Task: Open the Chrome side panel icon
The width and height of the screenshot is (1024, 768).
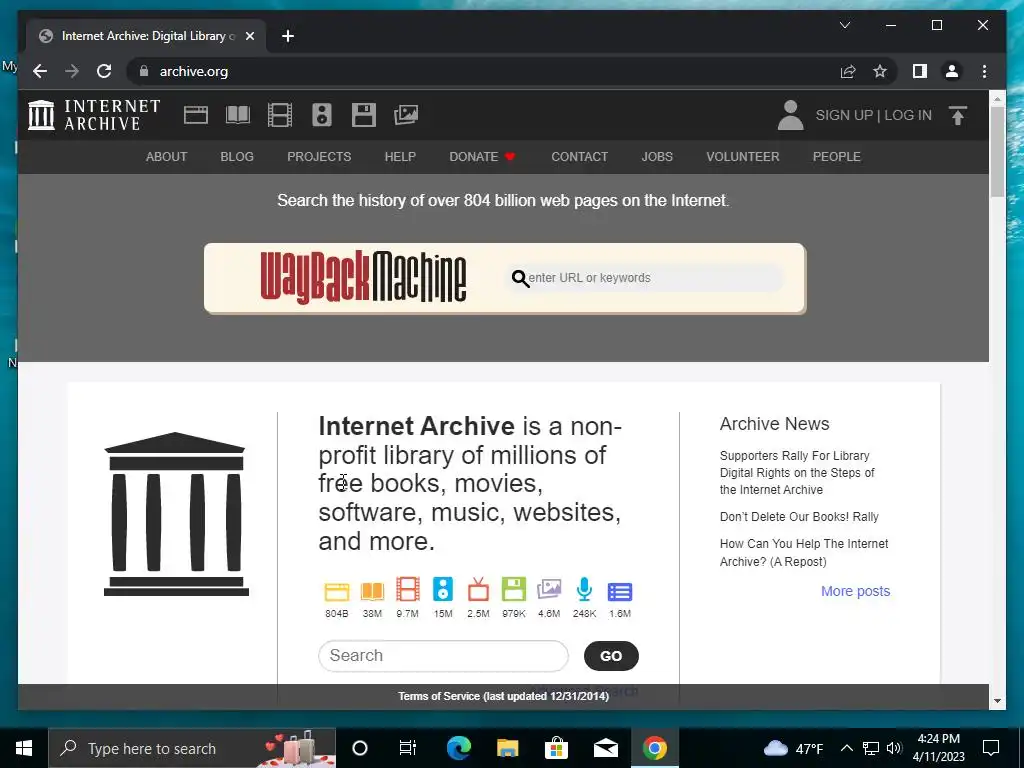Action: [x=920, y=71]
